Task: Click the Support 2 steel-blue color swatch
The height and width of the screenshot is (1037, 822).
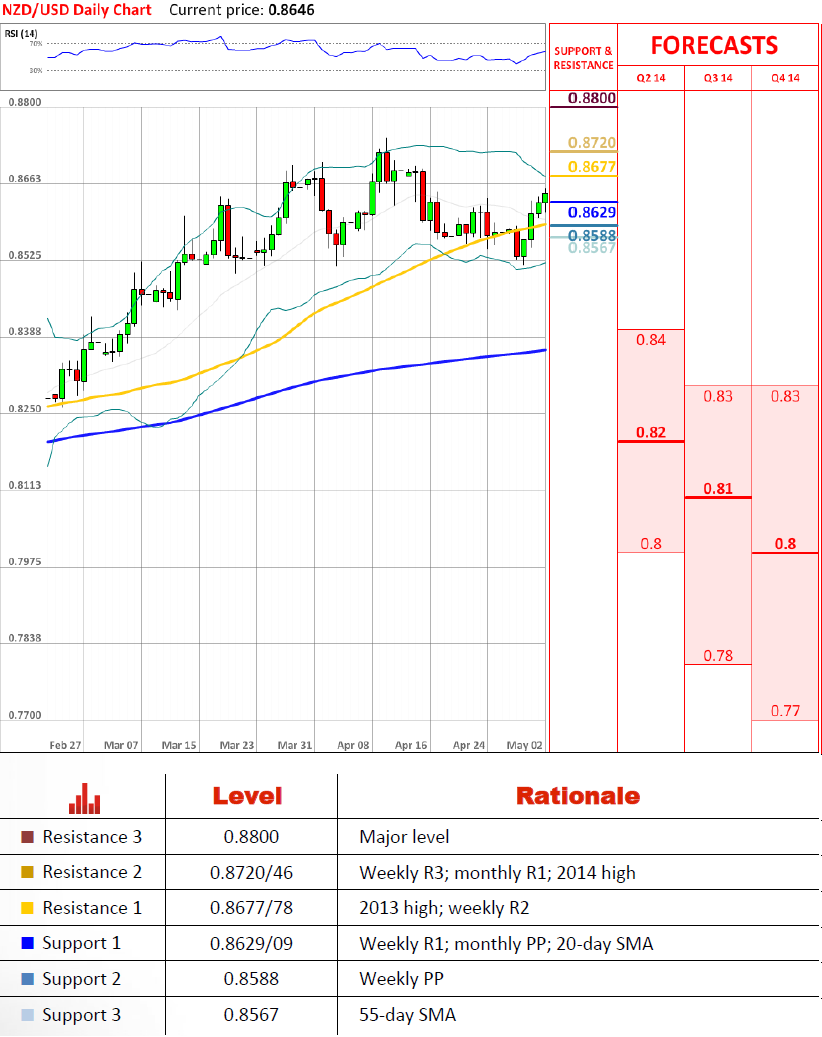Action: (28, 979)
